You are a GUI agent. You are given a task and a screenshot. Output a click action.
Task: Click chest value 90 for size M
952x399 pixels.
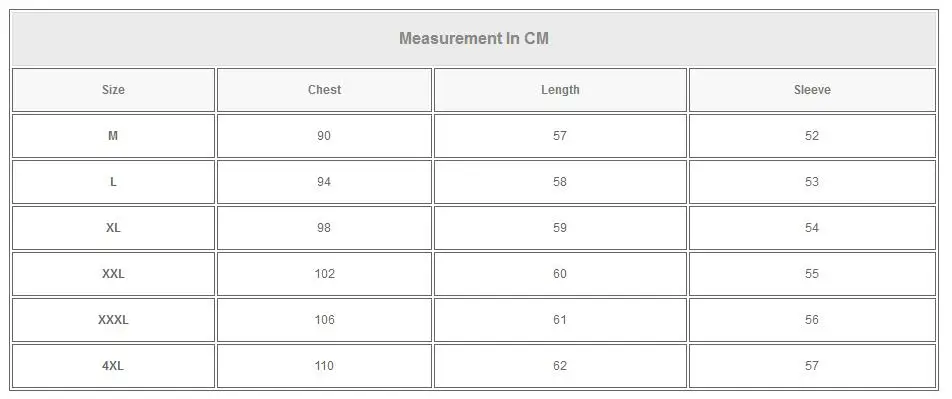point(324,136)
